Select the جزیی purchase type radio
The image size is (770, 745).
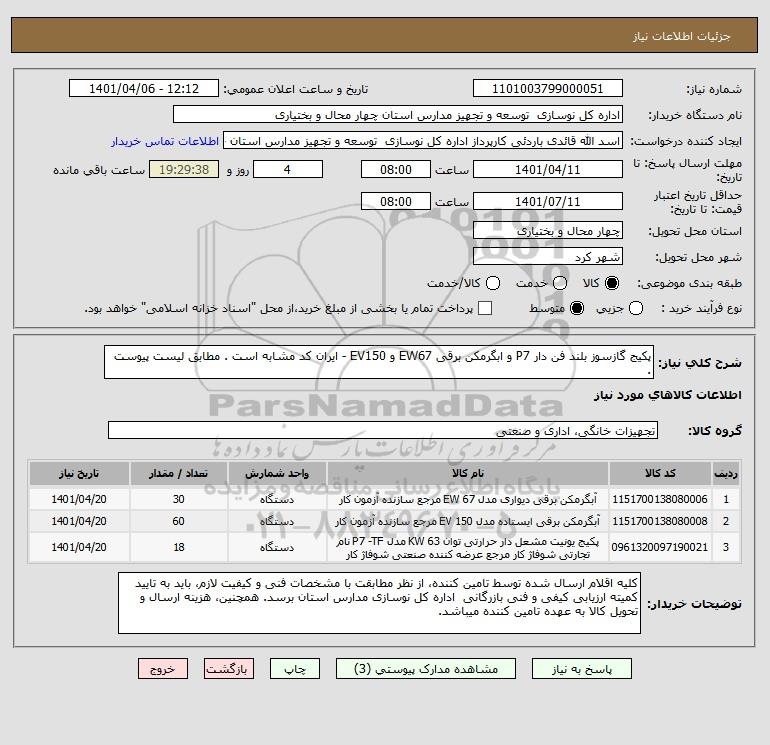tap(636, 309)
